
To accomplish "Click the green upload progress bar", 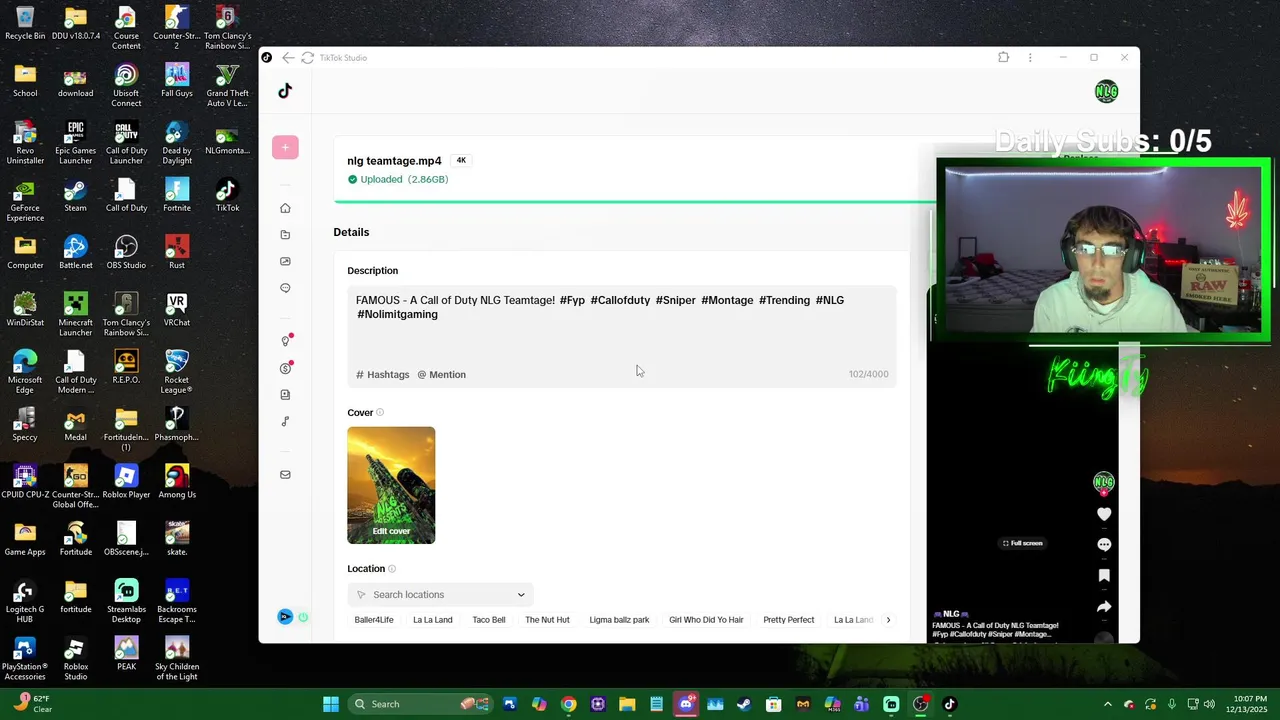I will pyautogui.click(x=634, y=202).
